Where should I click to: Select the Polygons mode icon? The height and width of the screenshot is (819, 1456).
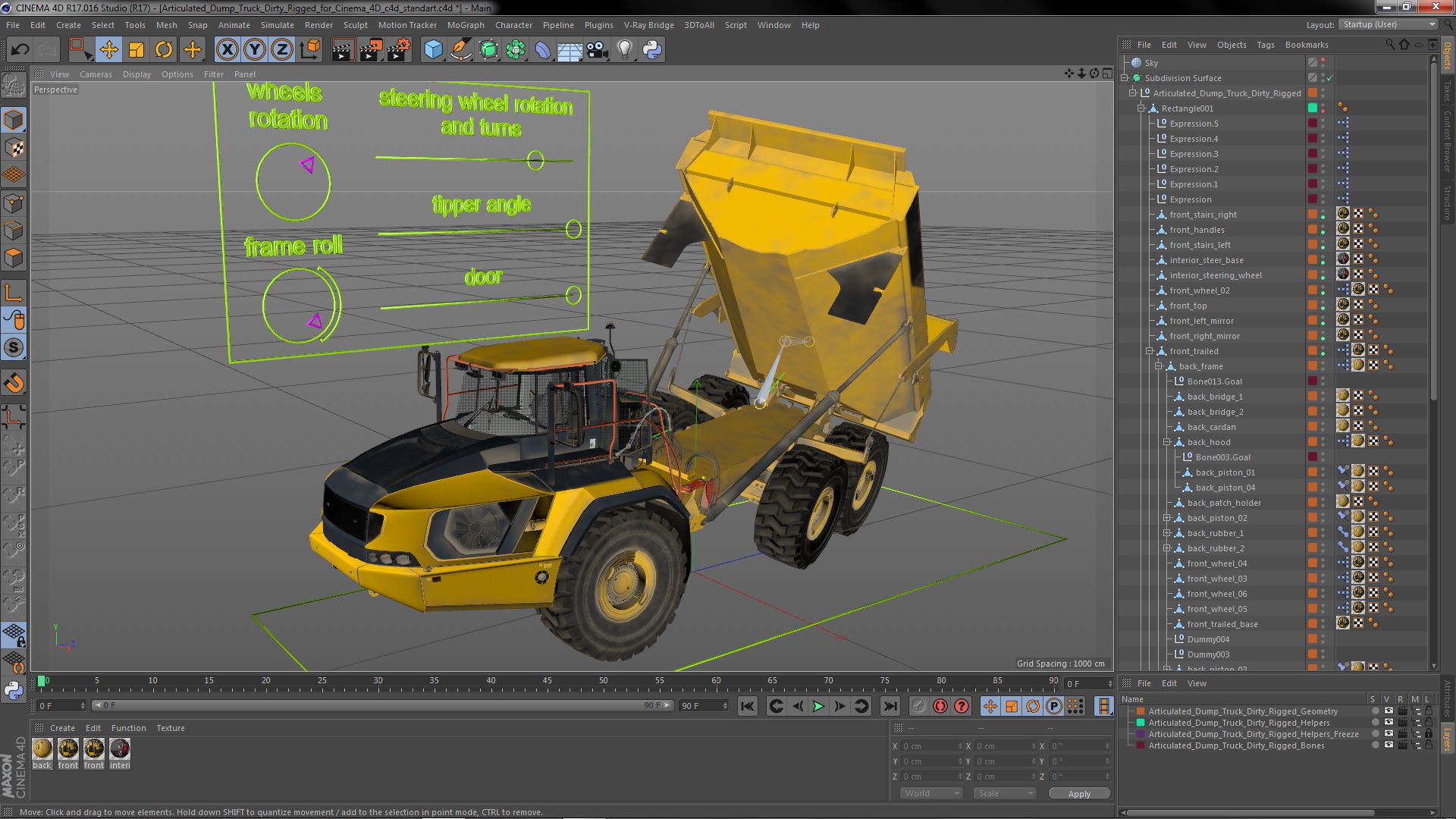point(14,259)
